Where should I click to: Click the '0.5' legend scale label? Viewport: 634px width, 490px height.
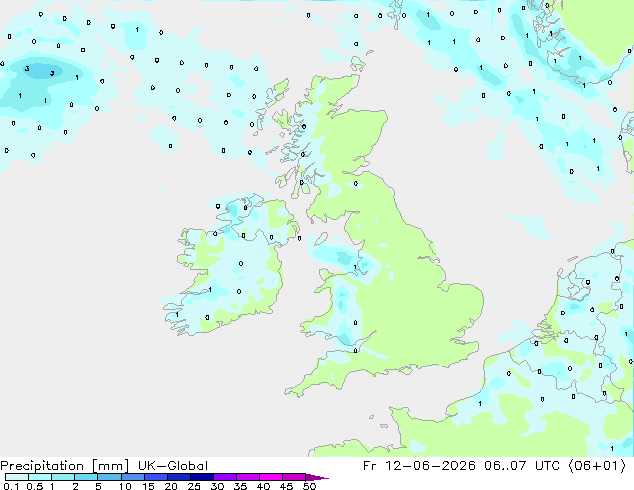[x=34, y=486]
